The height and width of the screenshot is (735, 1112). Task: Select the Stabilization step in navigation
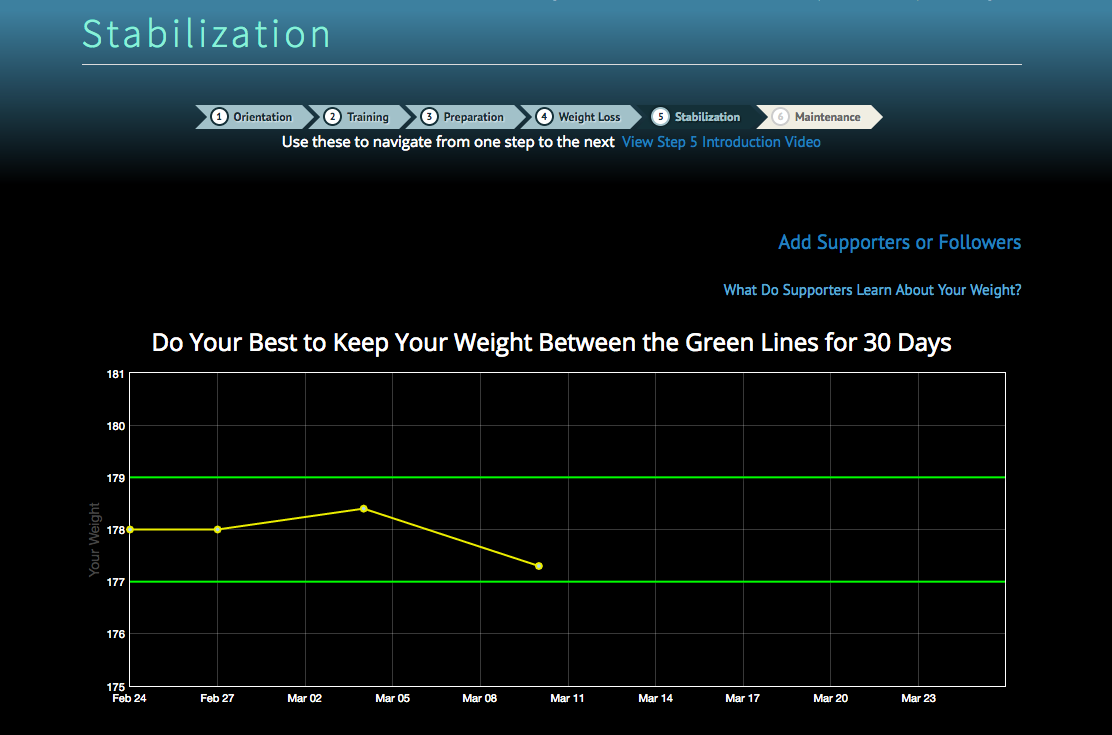pyautogui.click(x=706, y=117)
